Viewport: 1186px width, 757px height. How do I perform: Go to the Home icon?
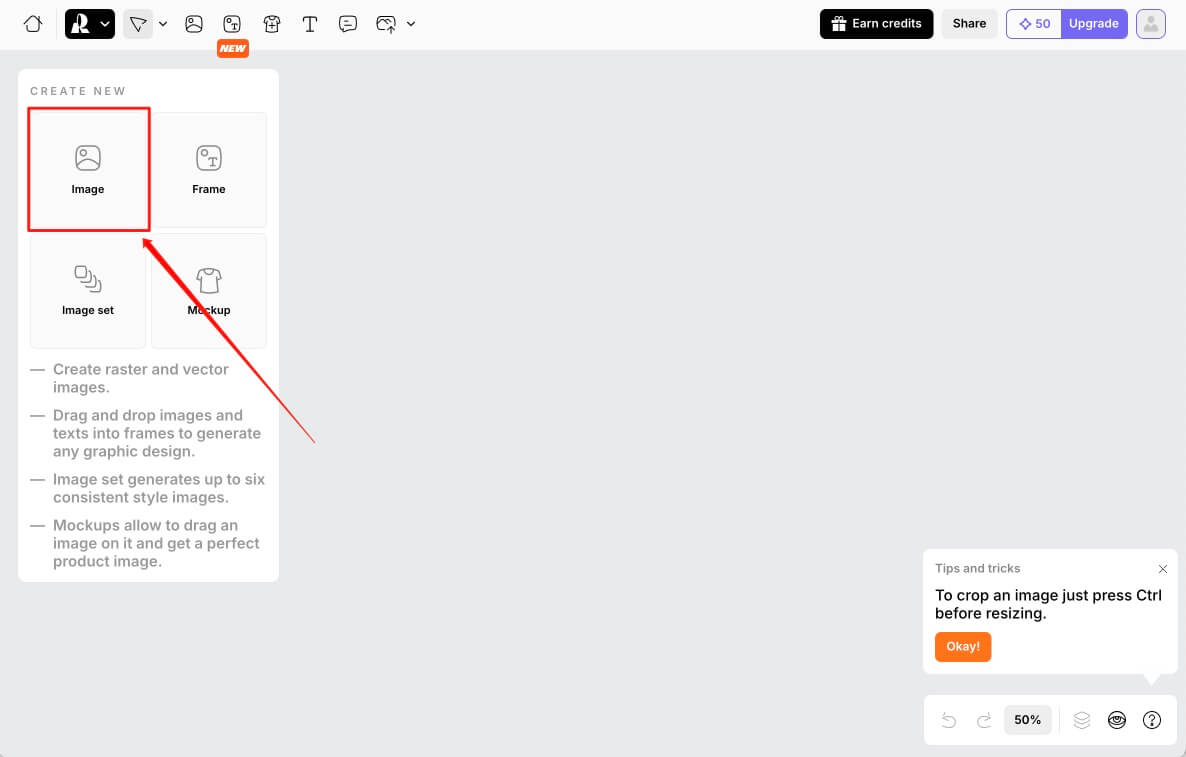(33, 24)
